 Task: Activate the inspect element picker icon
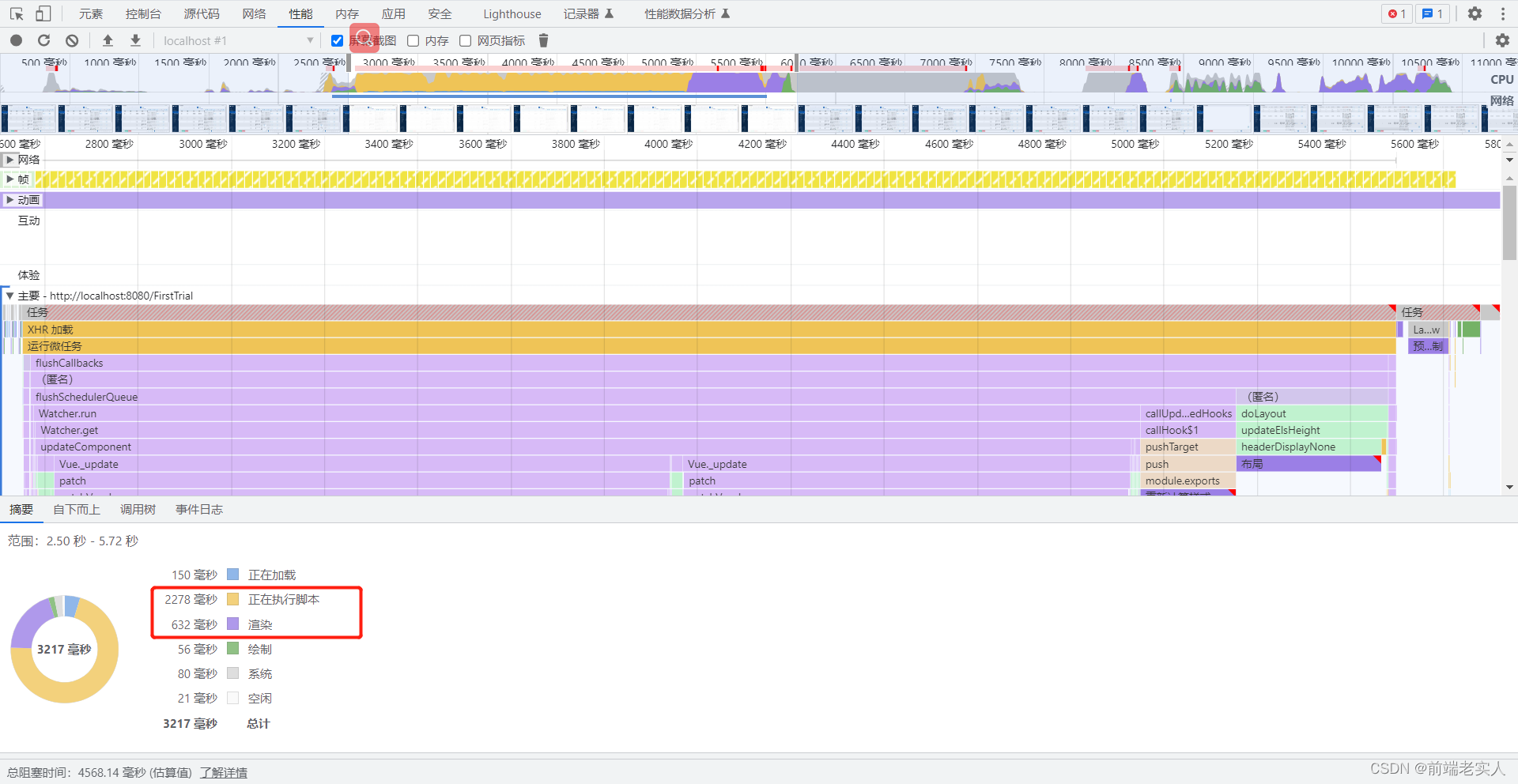tap(17, 13)
